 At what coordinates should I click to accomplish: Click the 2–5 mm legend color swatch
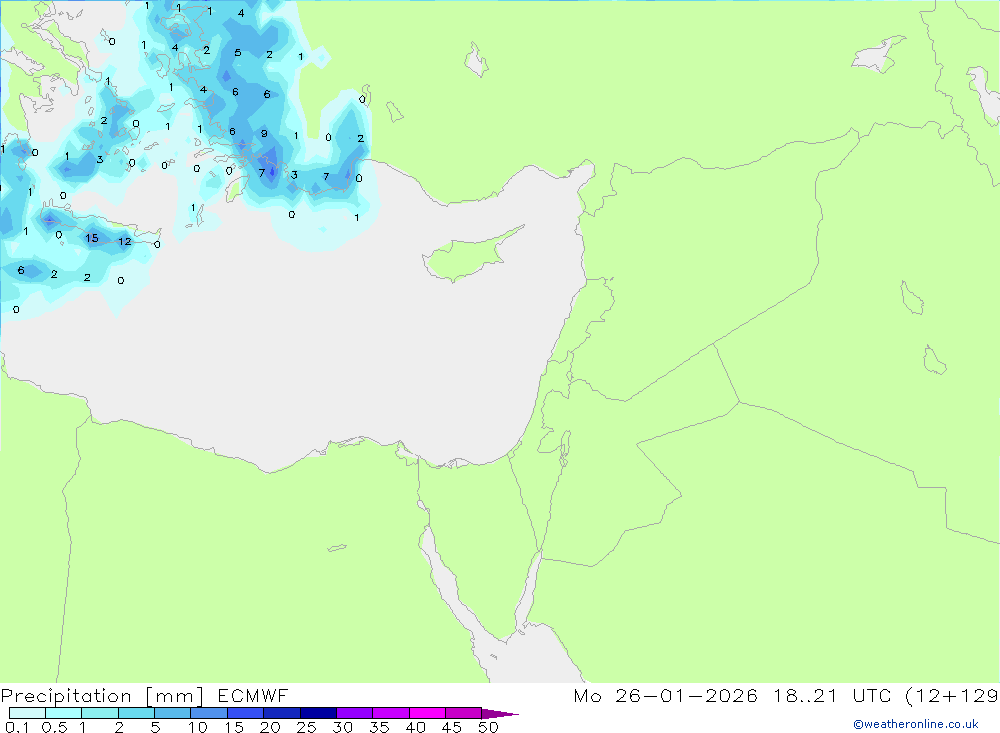tap(136, 713)
